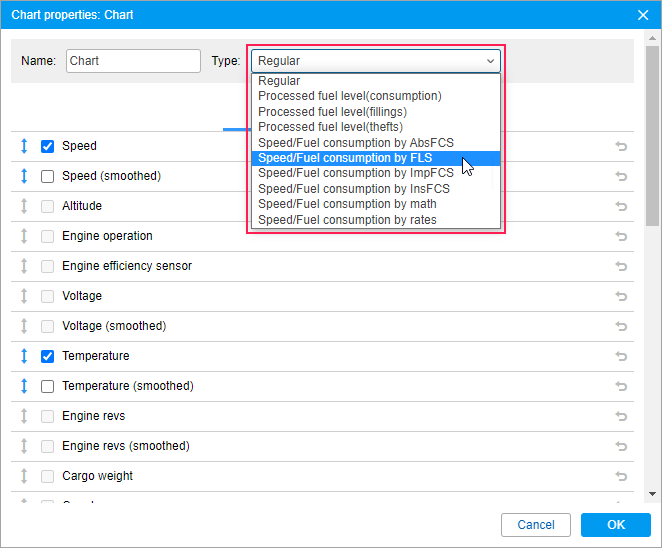The image size is (662, 548).
Task: Click the reorder arrow icon beside Temperature
Action: click(x=25, y=356)
